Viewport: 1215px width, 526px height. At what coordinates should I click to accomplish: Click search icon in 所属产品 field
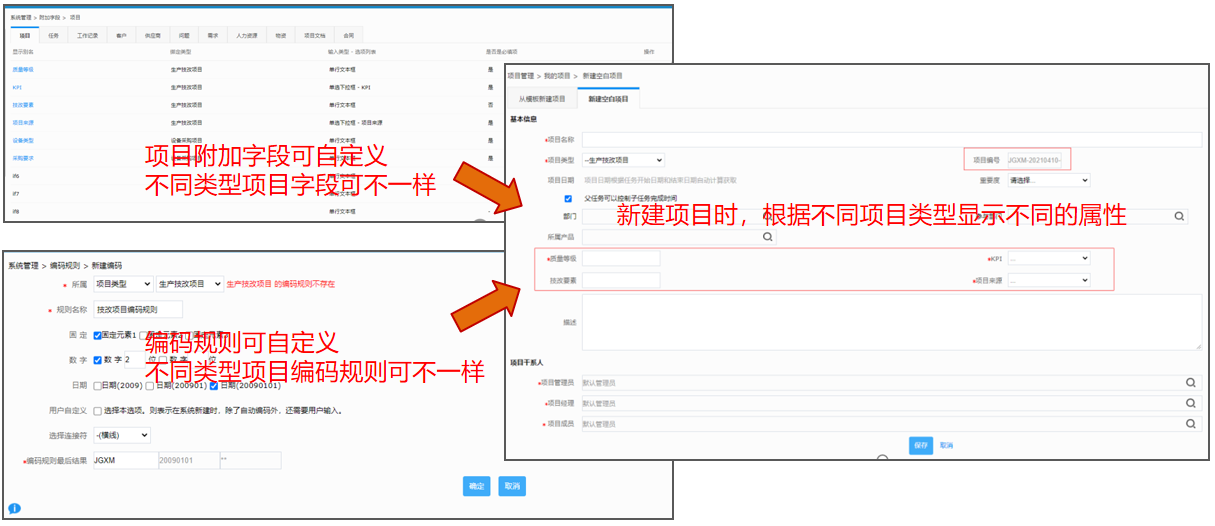tap(767, 237)
